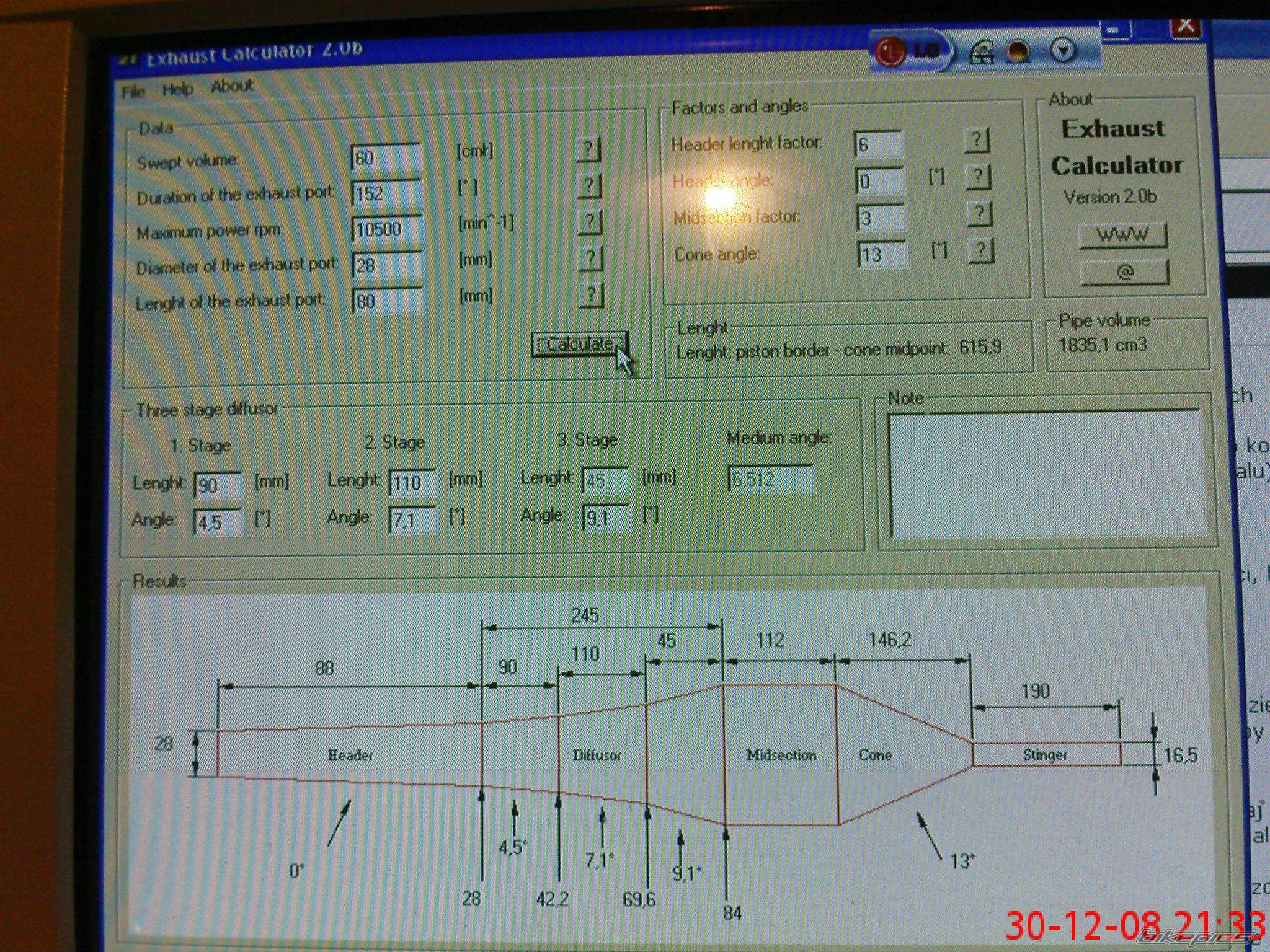Screen dimensions: 1270x952
Task: Click the help ? button for Swept volume
Action: pyautogui.click(x=588, y=149)
